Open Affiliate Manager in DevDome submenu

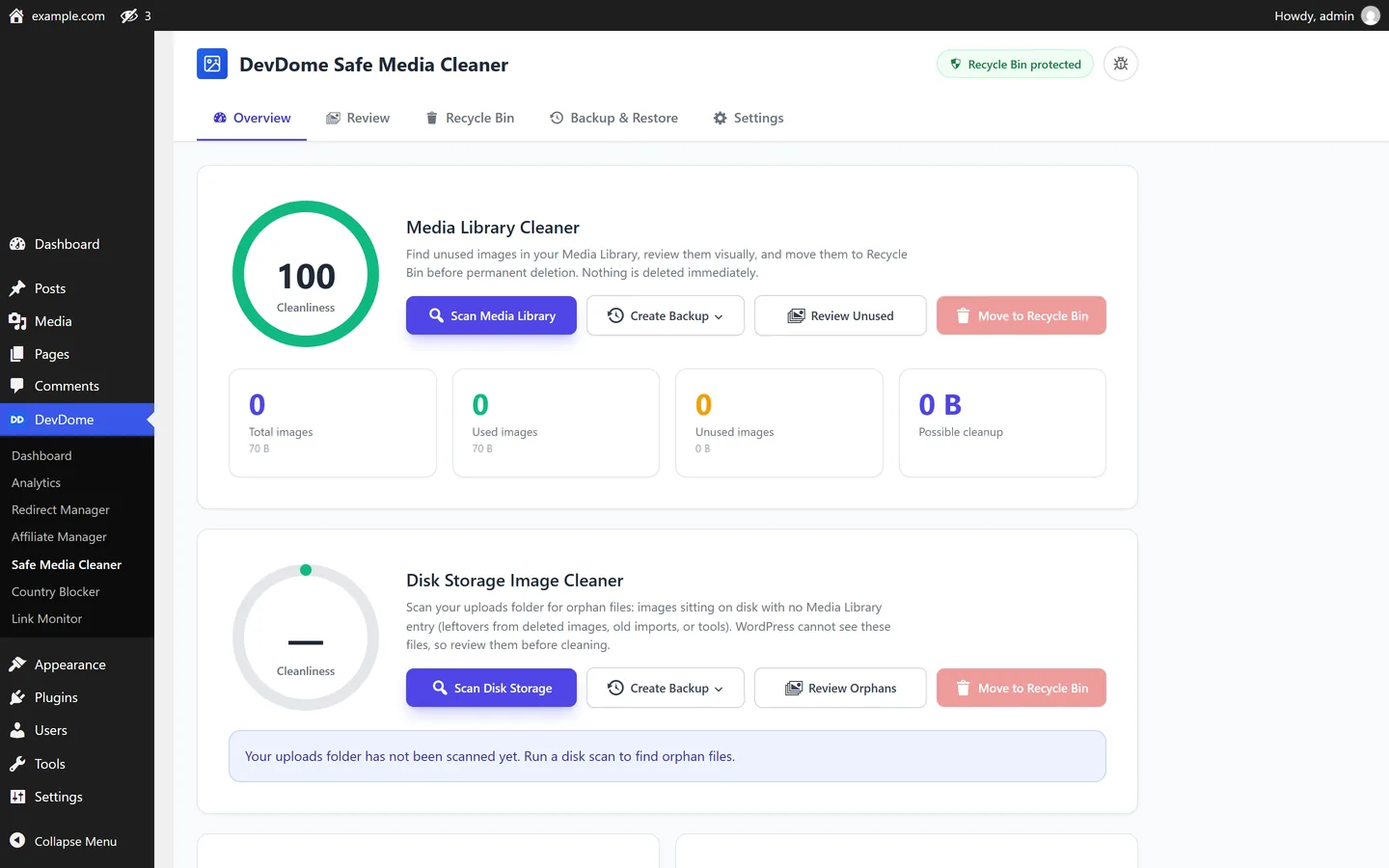59,536
